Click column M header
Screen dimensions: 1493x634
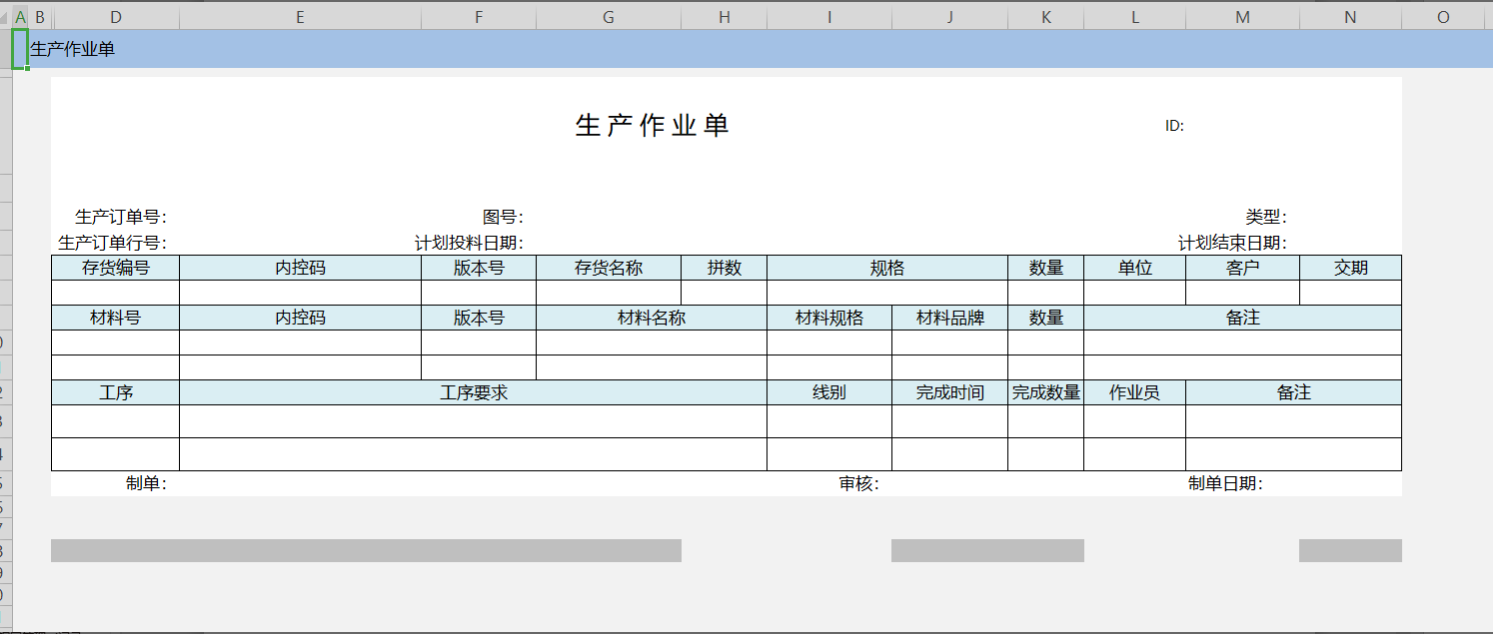1242,17
